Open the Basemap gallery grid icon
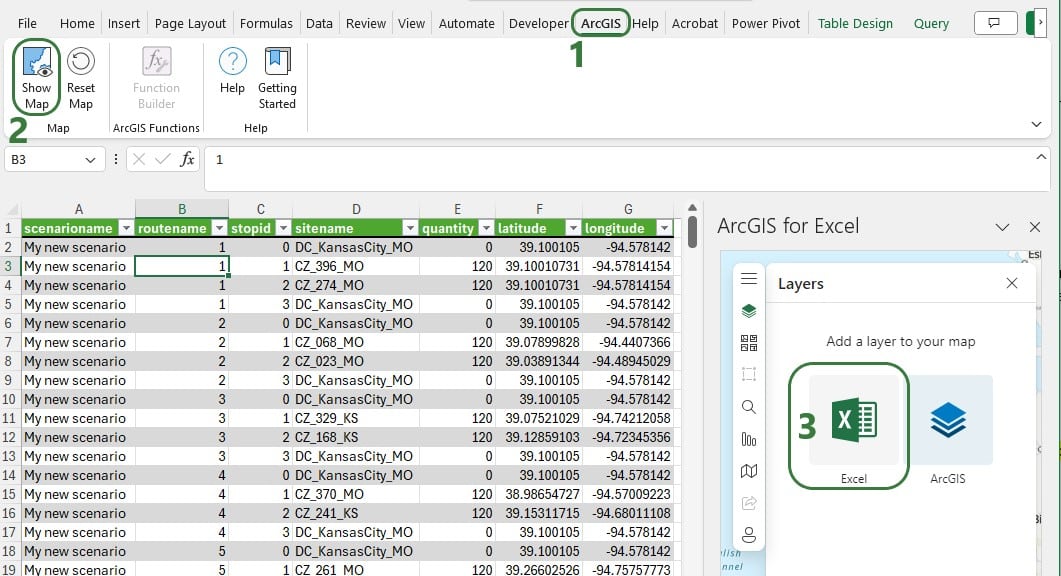 coord(749,343)
